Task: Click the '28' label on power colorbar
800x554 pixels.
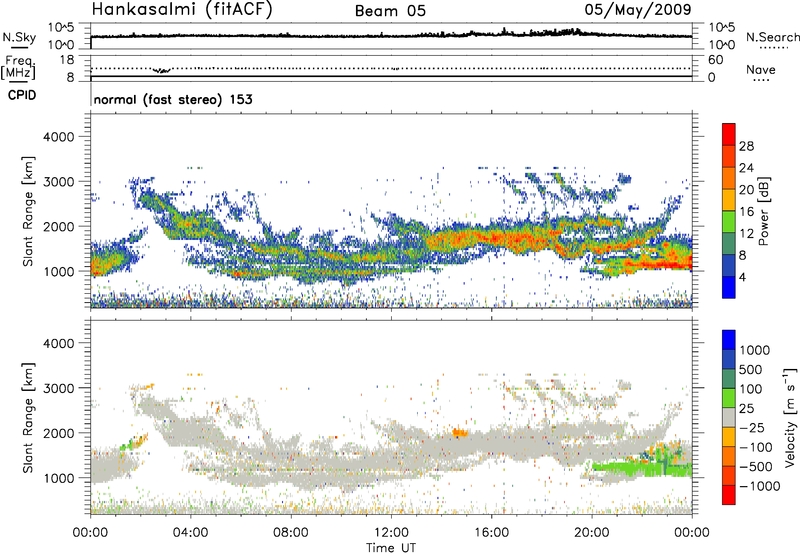Action: coord(746,146)
